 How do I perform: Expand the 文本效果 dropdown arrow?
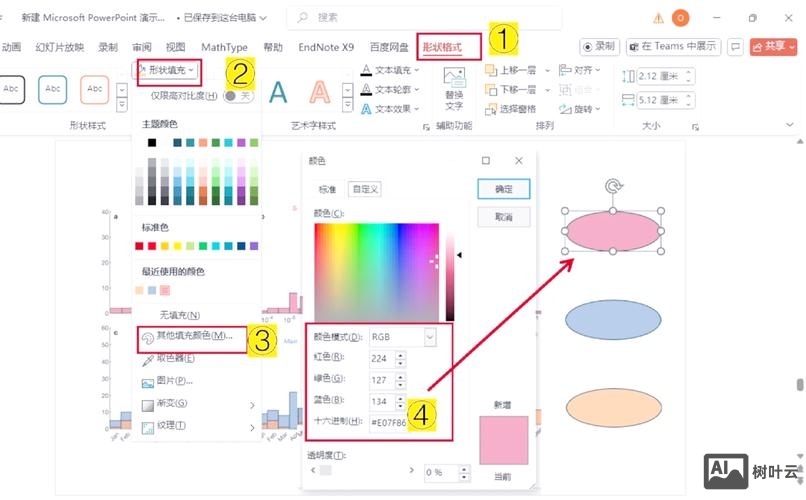click(x=417, y=109)
